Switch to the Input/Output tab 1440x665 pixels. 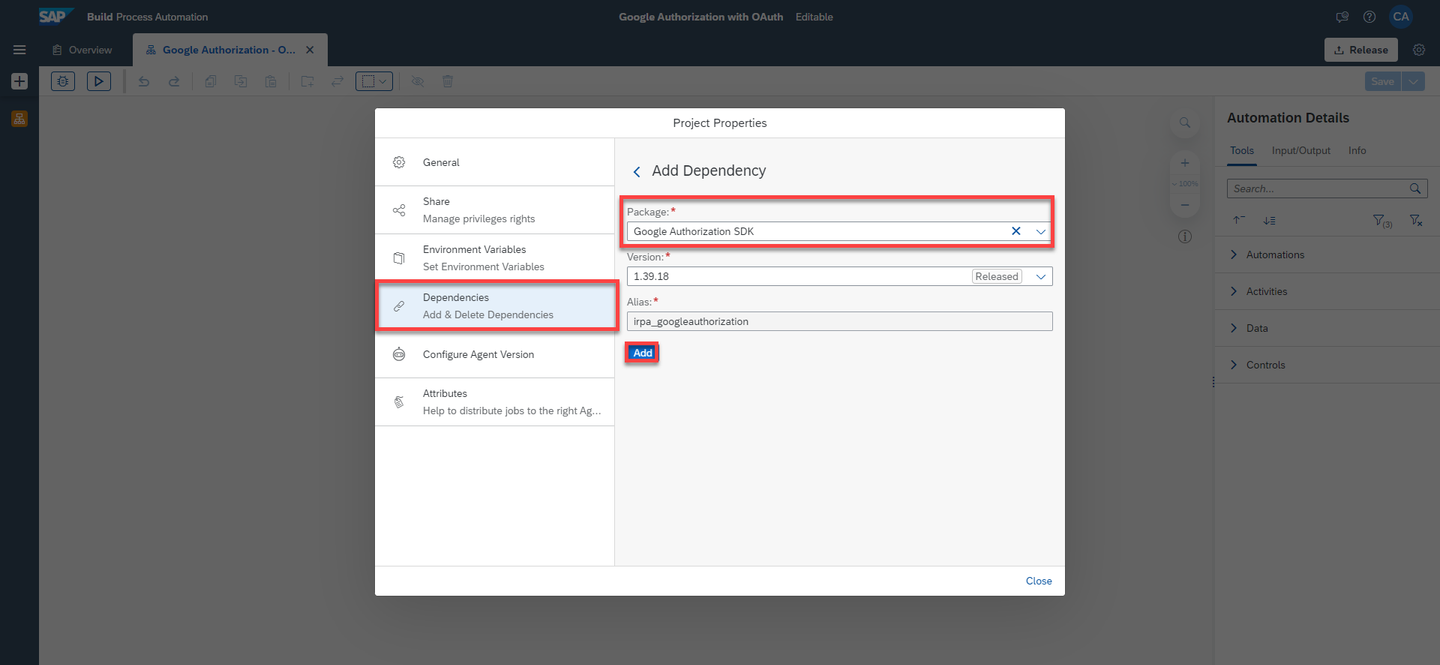coord(1301,150)
